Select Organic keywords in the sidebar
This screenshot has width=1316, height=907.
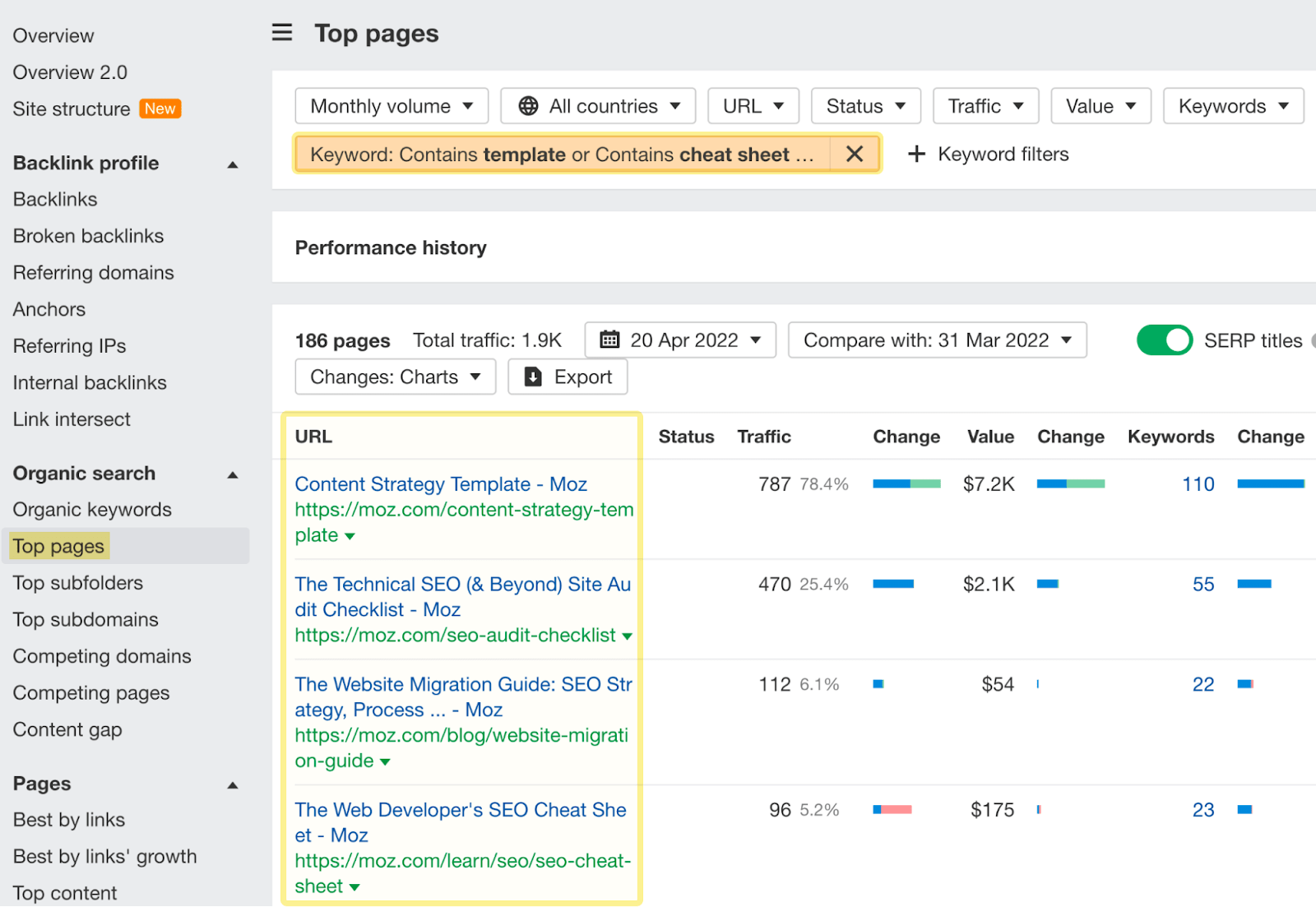[92, 510]
